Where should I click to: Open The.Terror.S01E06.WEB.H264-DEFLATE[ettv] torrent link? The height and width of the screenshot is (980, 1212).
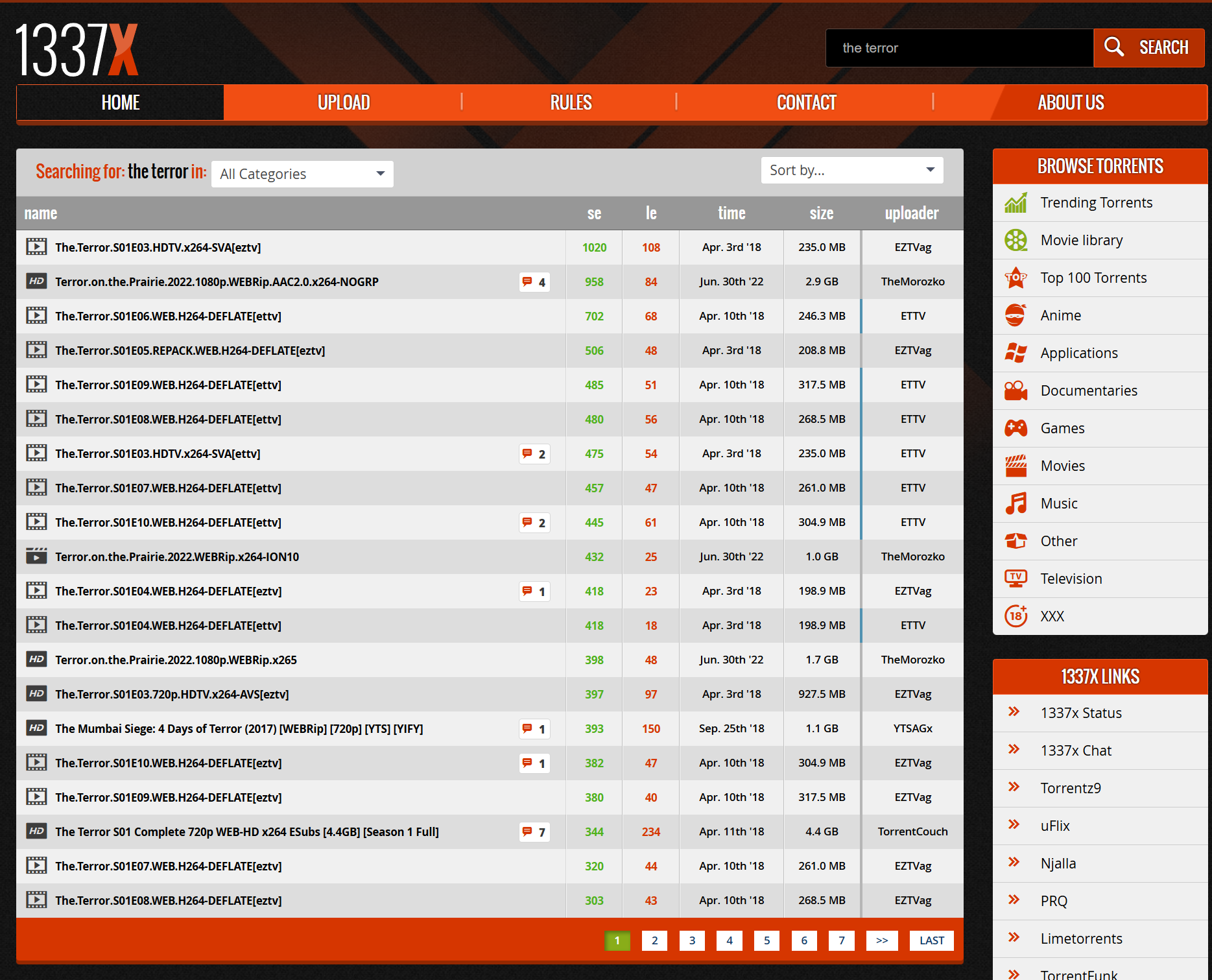click(x=169, y=316)
